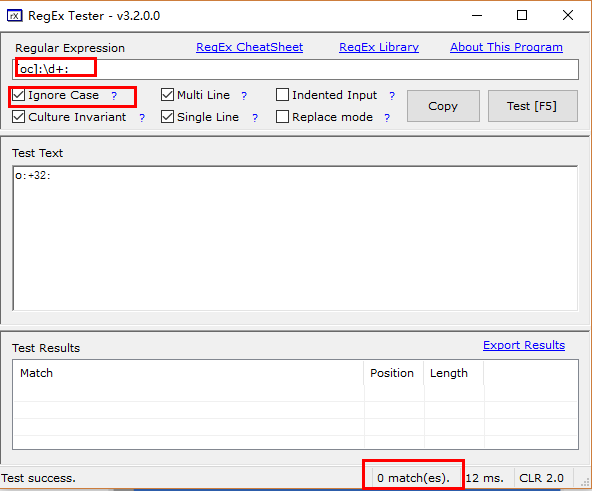Open help for Ignore Case option
This screenshot has width=592, height=491.
[114, 96]
